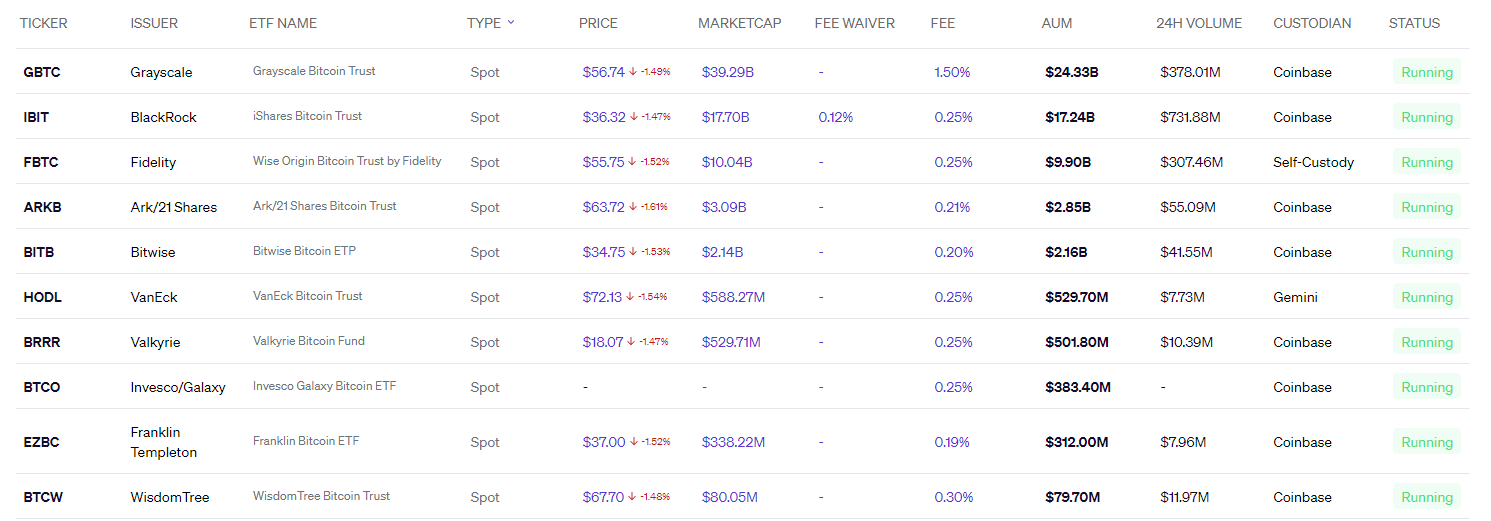Click the MARKETCAP column header
The height and width of the screenshot is (521, 1491).
739,23
